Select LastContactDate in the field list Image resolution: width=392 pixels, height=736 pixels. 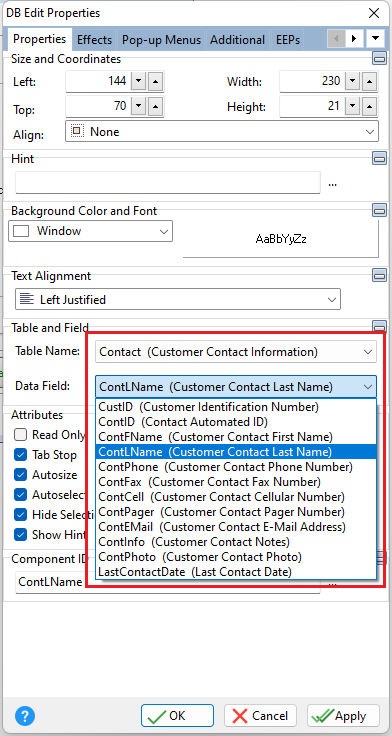click(x=236, y=572)
